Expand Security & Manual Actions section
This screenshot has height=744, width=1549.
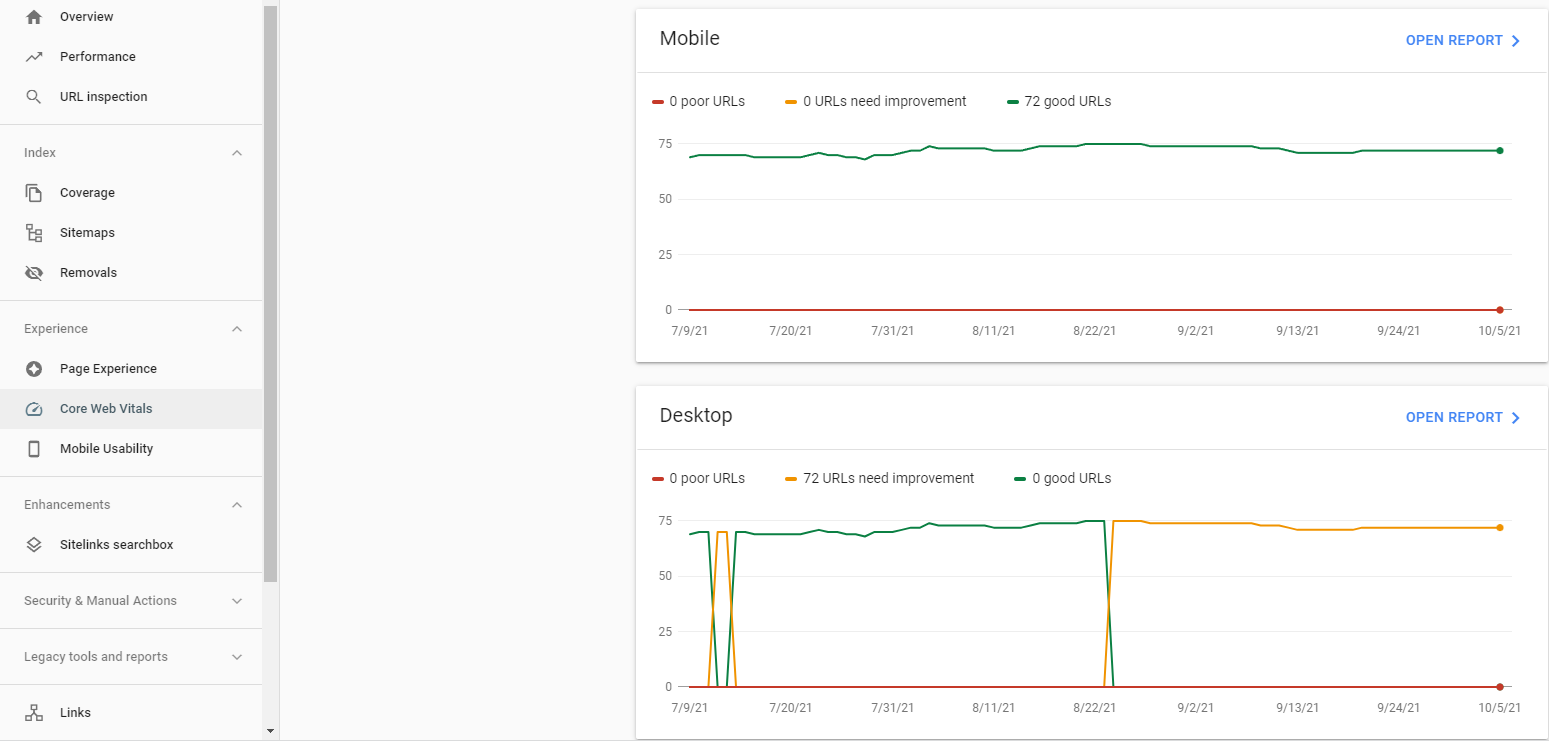pos(237,601)
